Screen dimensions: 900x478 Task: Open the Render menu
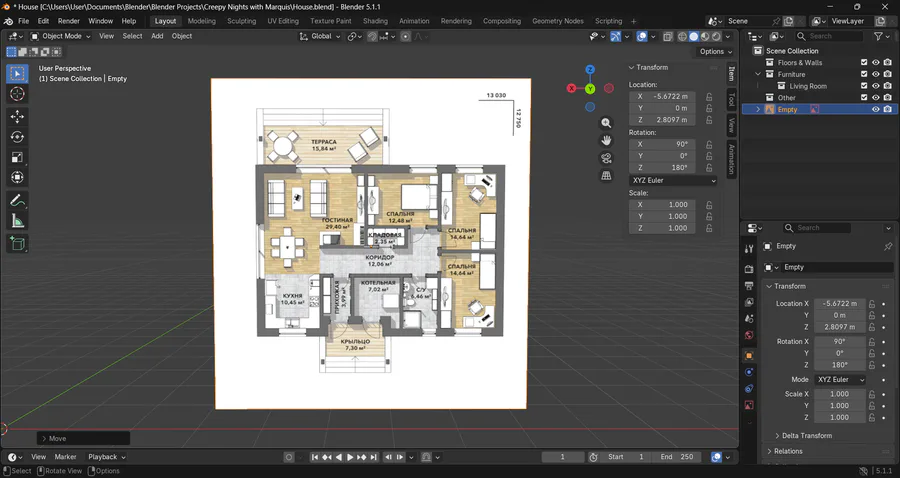(68, 21)
